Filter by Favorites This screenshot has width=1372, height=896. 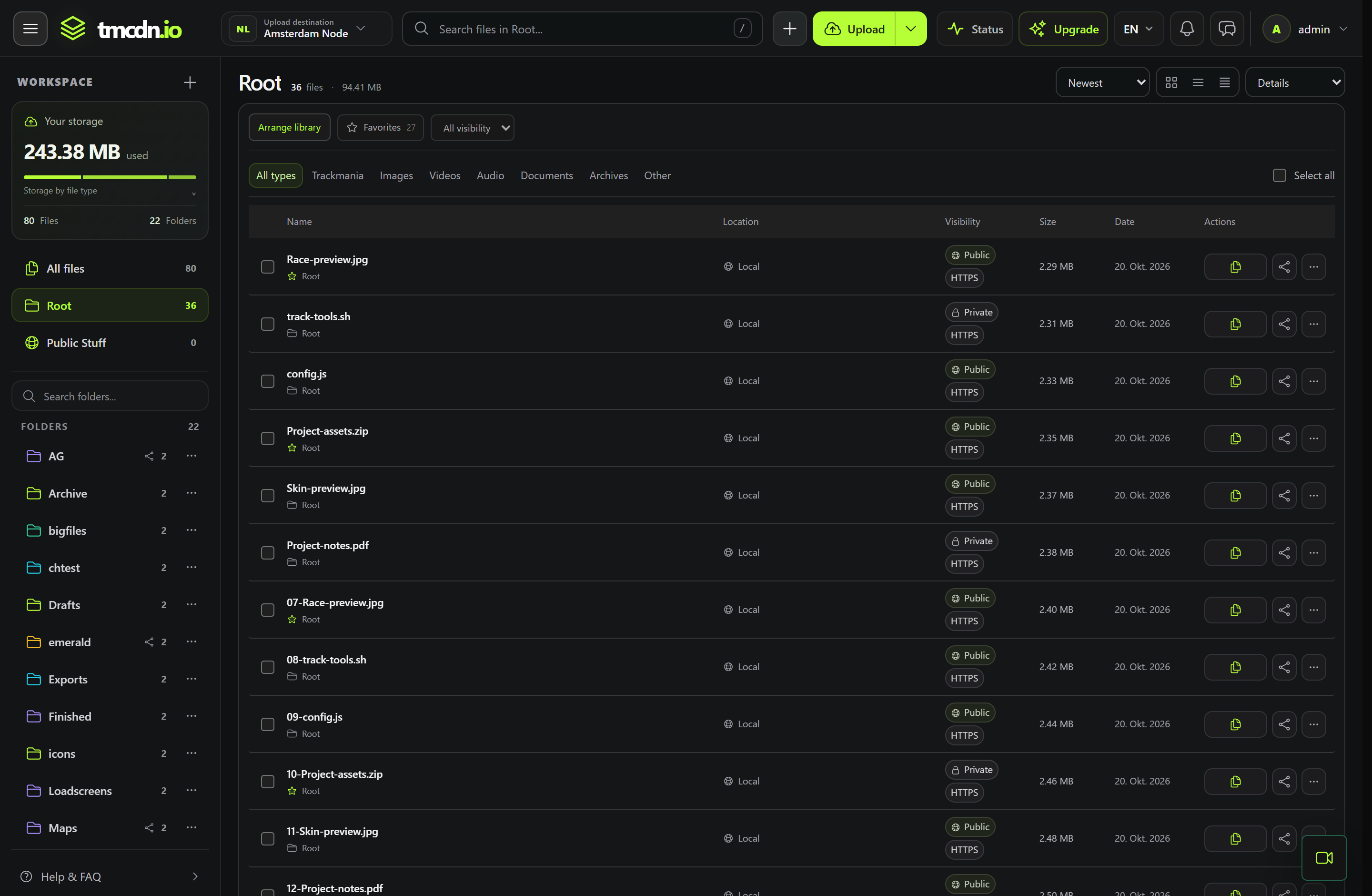pos(380,127)
